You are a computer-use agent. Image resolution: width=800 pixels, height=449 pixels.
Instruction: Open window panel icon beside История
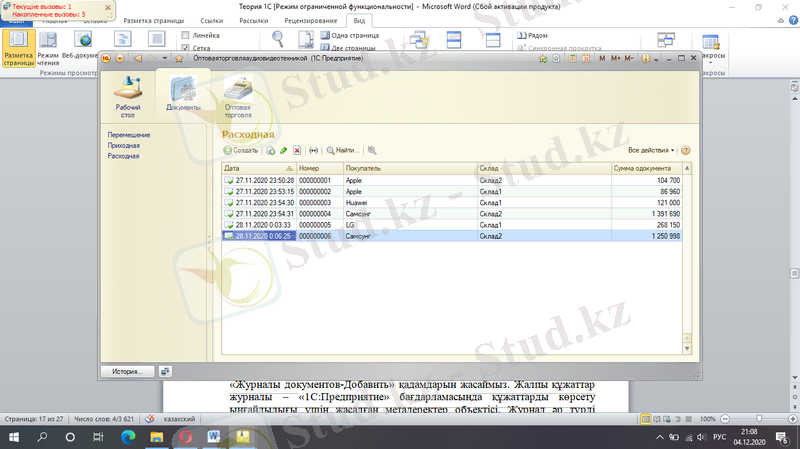click(165, 371)
